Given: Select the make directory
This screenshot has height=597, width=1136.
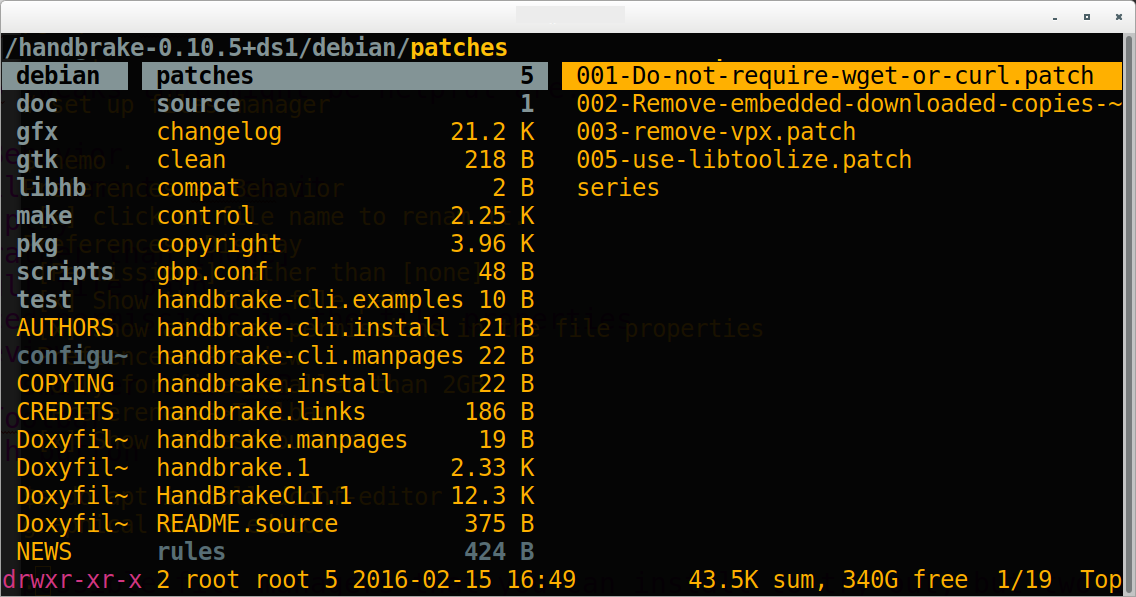Looking at the screenshot, I should click(x=43, y=216).
